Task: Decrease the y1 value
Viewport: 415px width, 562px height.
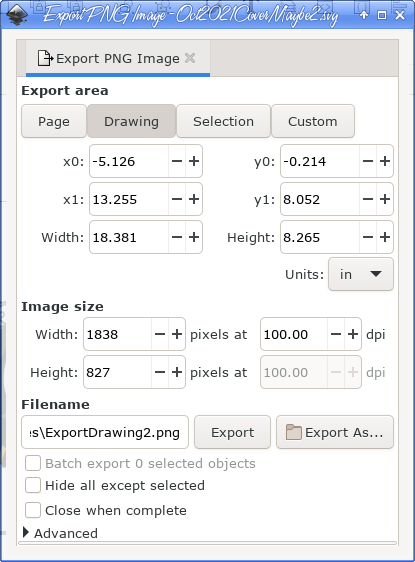Action: (x=368, y=199)
